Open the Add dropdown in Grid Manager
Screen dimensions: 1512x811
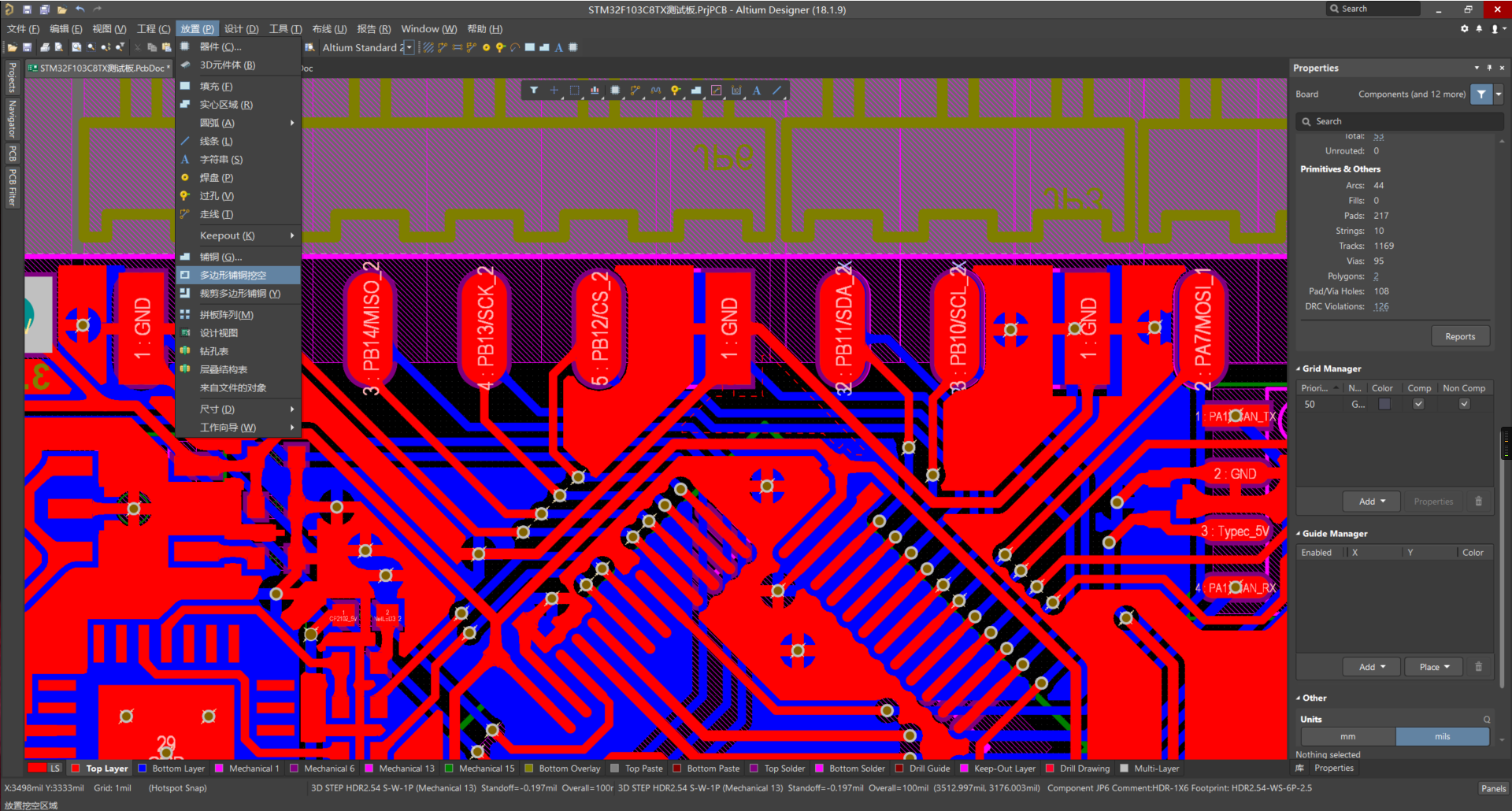click(1371, 502)
